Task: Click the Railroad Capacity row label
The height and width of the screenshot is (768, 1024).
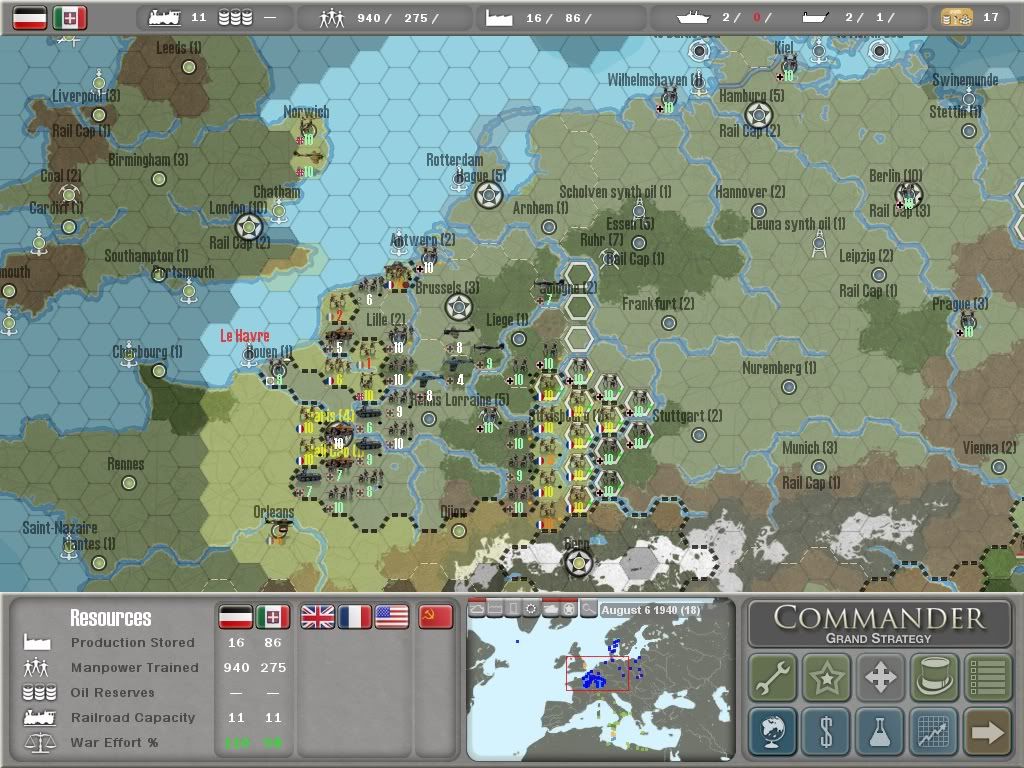Action: coord(133,717)
